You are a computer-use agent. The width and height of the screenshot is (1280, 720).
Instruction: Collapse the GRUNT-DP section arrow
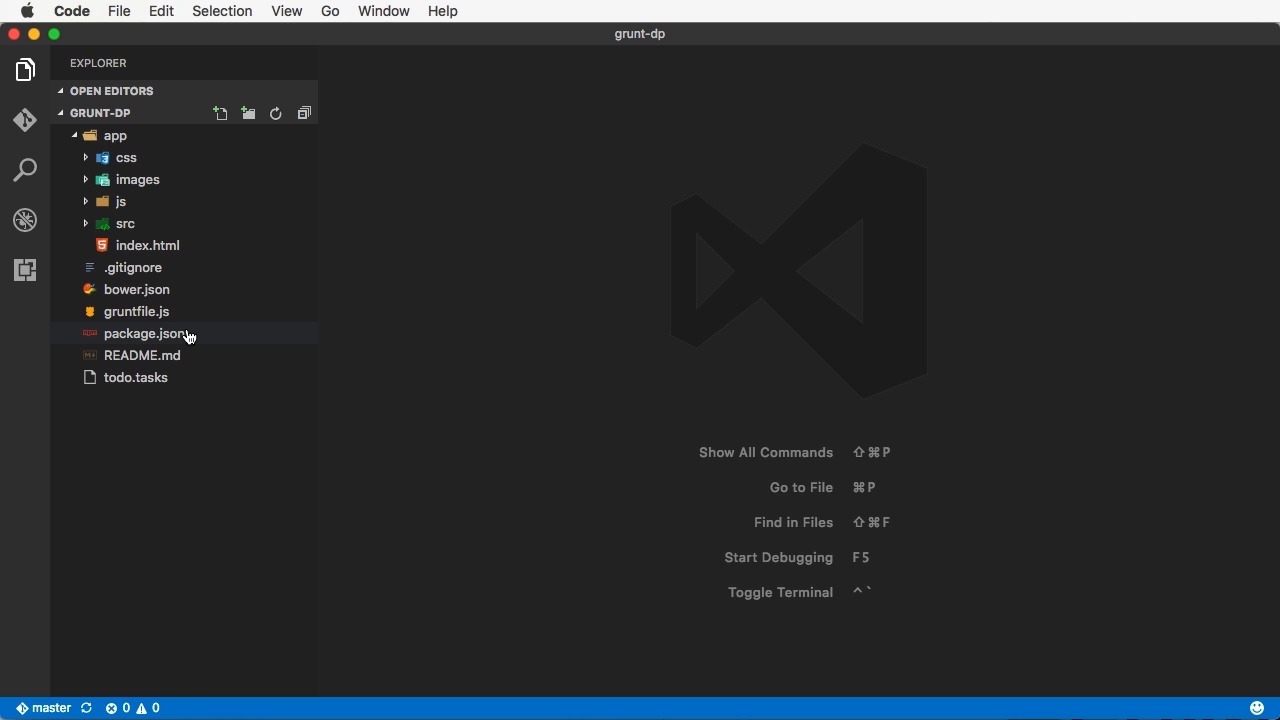pyautogui.click(x=61, y=113)
